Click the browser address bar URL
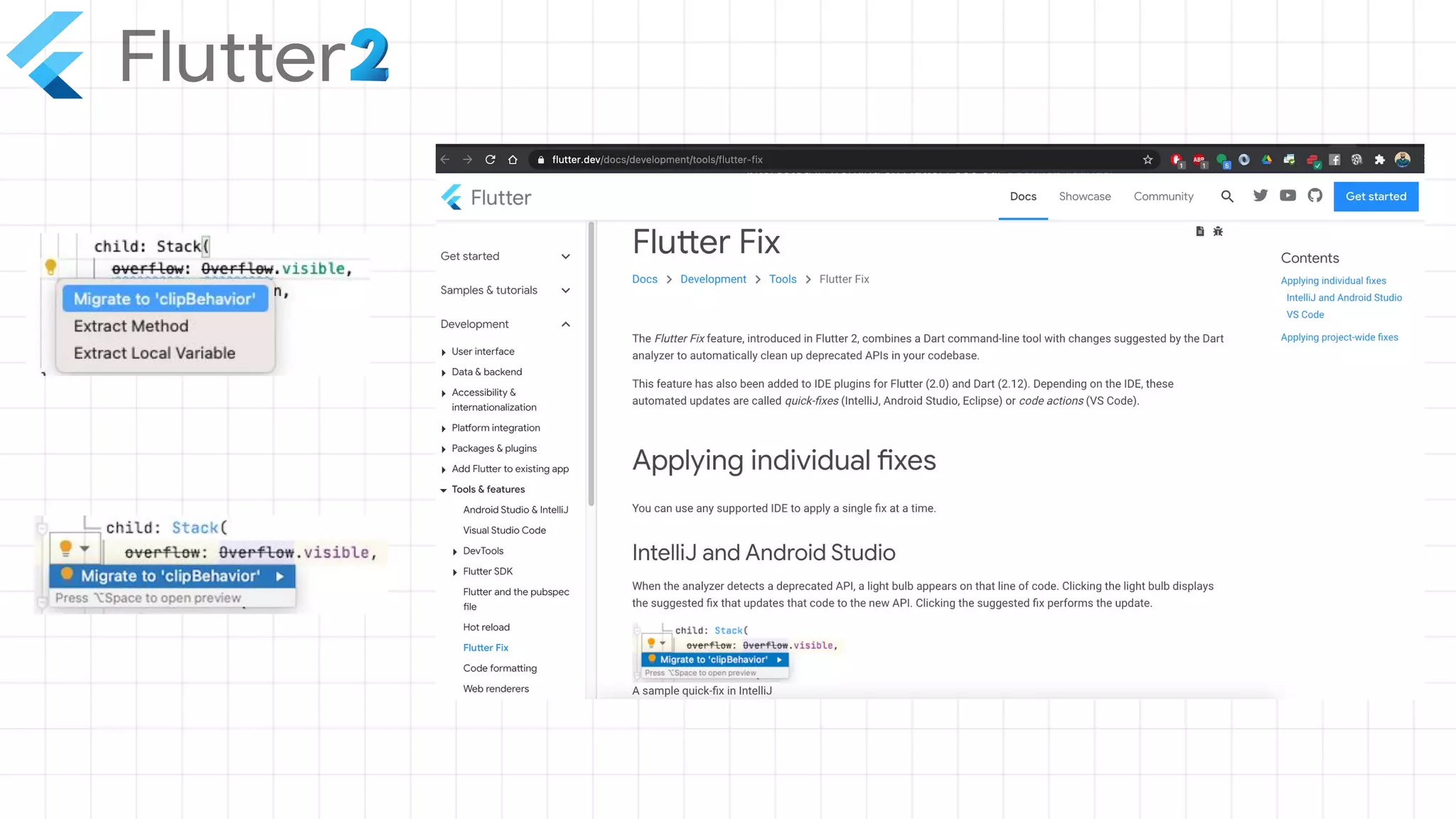 657,159
